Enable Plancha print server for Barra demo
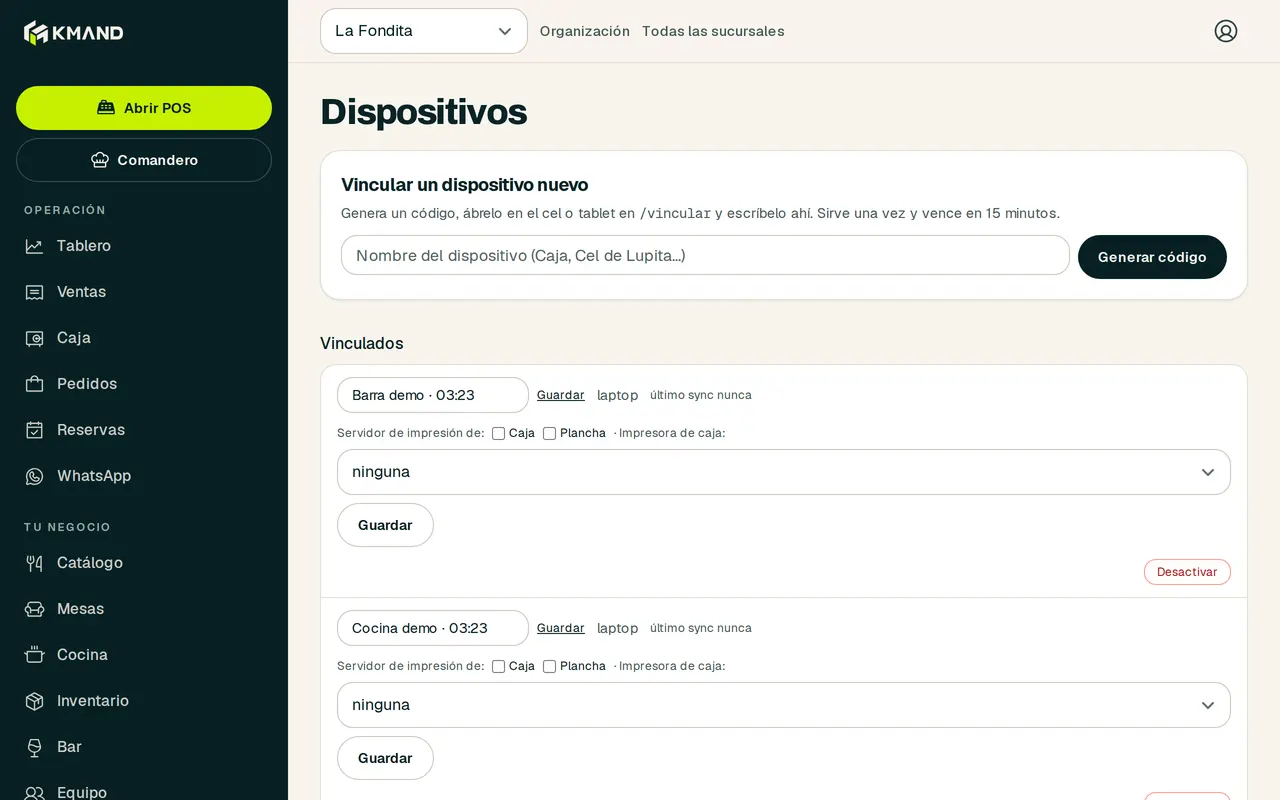Screen dimensions: 1280x800 click(x=549, y=433)
